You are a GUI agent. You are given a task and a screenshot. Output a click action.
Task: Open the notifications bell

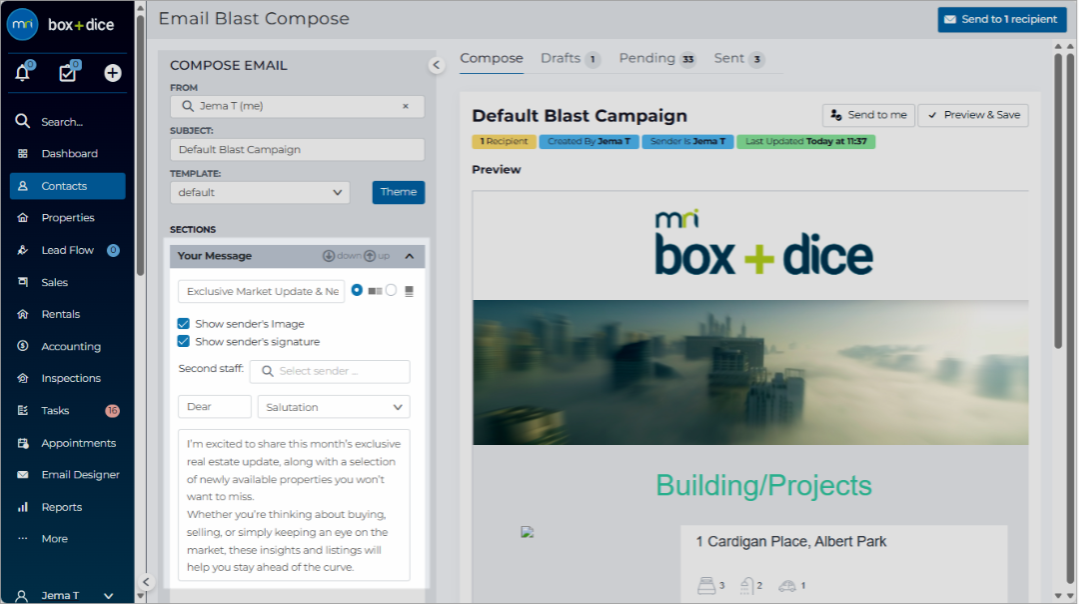(x=23, y=72)
